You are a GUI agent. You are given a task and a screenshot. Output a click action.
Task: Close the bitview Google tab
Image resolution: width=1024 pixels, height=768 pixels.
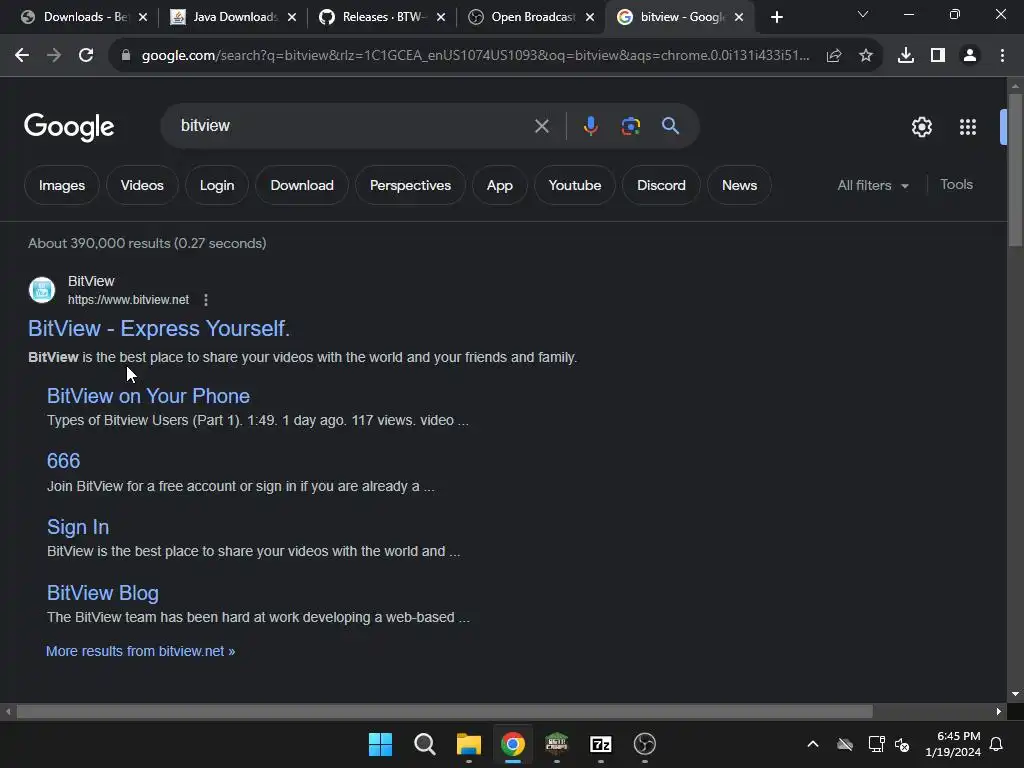pos(739,17)
